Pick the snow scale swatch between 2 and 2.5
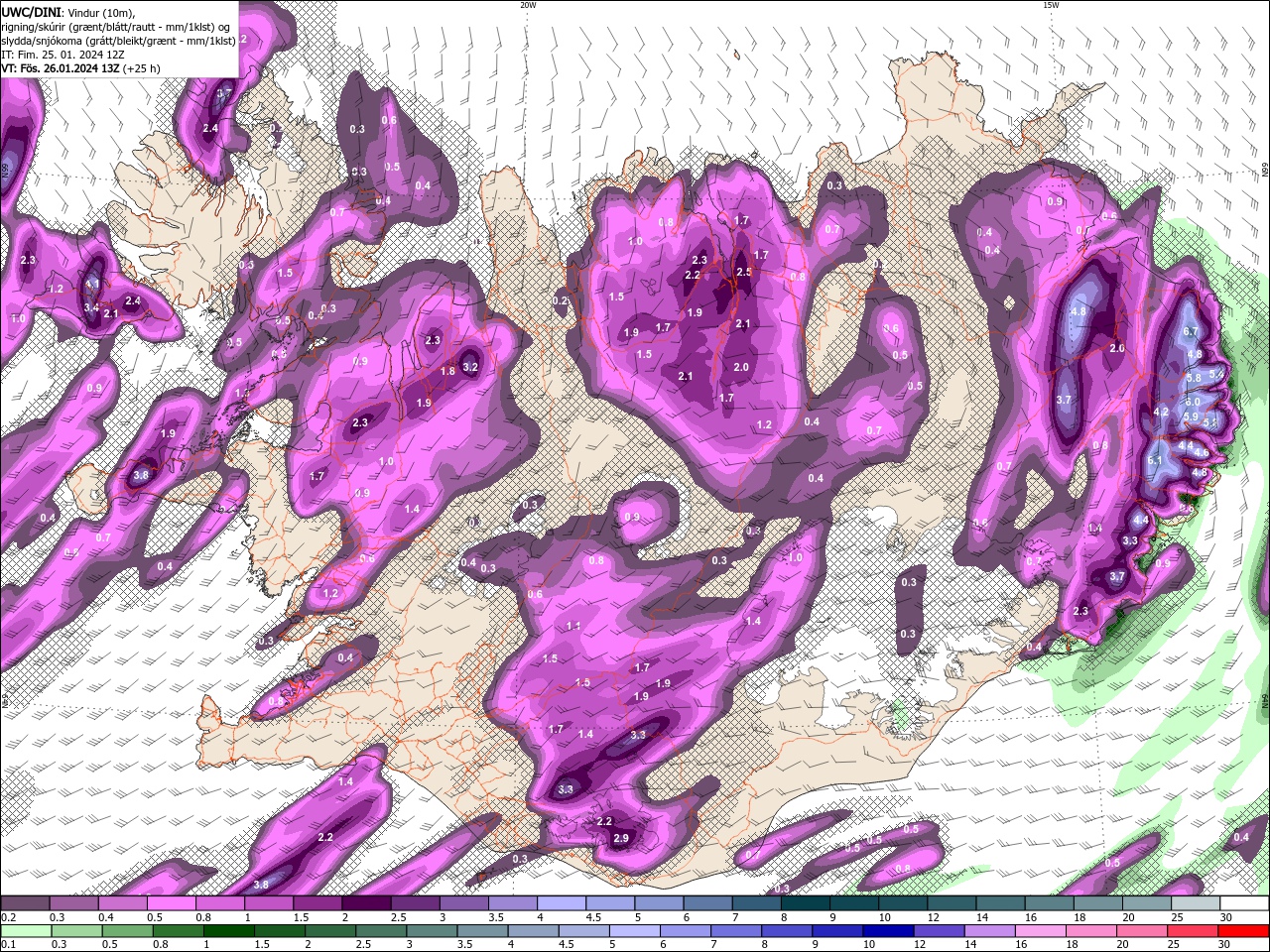Screen dimensions: 1270x952 tap(369, 903)
